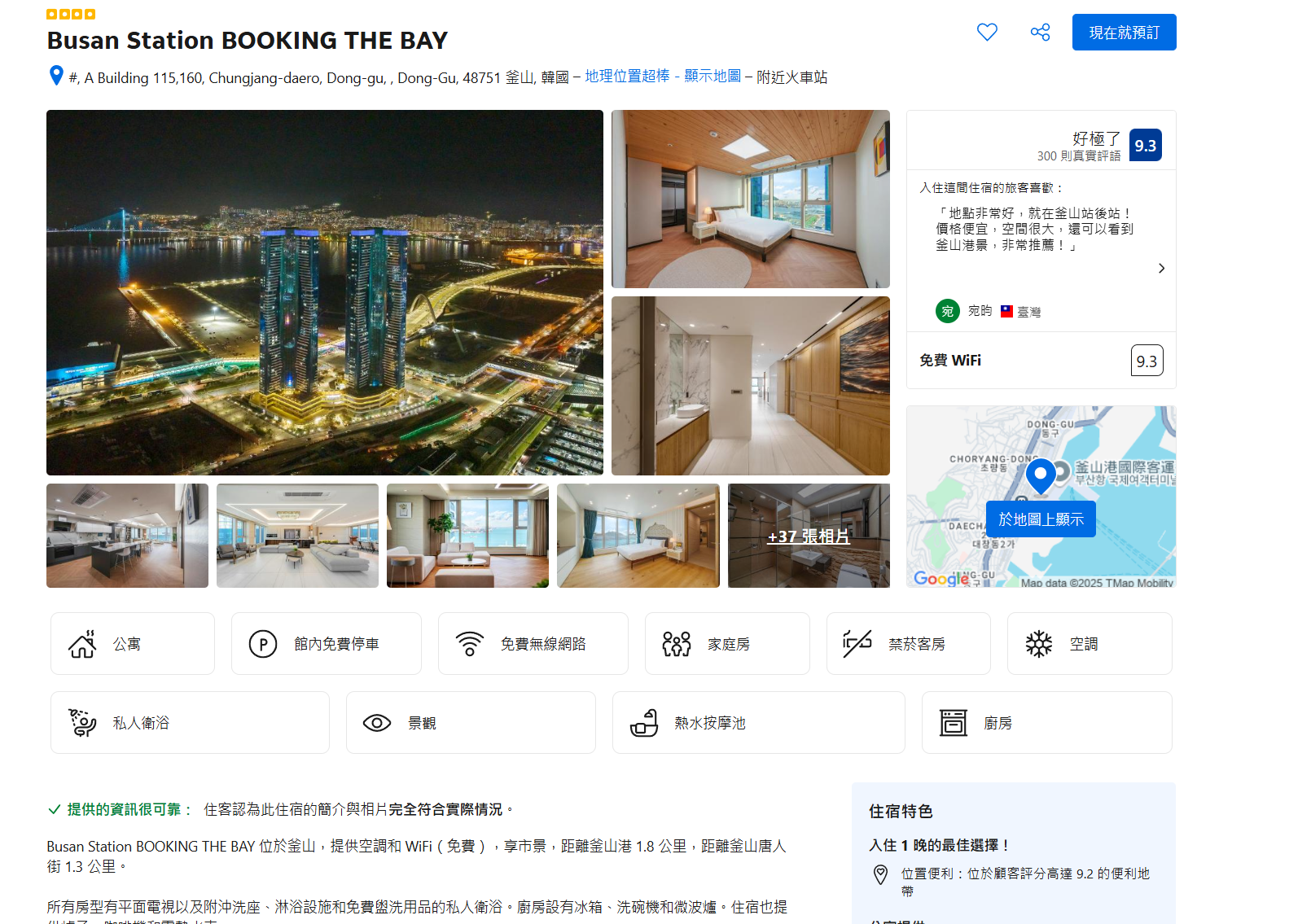The height and width of the screenshot is (924, 1311).
Task: Open the bedroom photo with skylight ceiling
Action: 751,199
